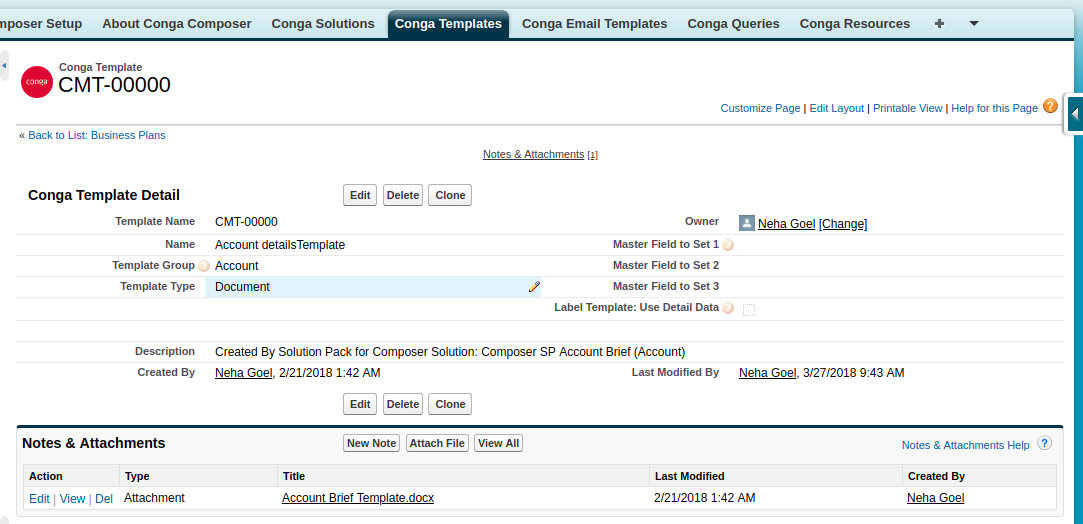The image size is (1083, 524).
Task: Toggle Label Template Use Detail Data checkbox
Action: click(x=749, y=310)
